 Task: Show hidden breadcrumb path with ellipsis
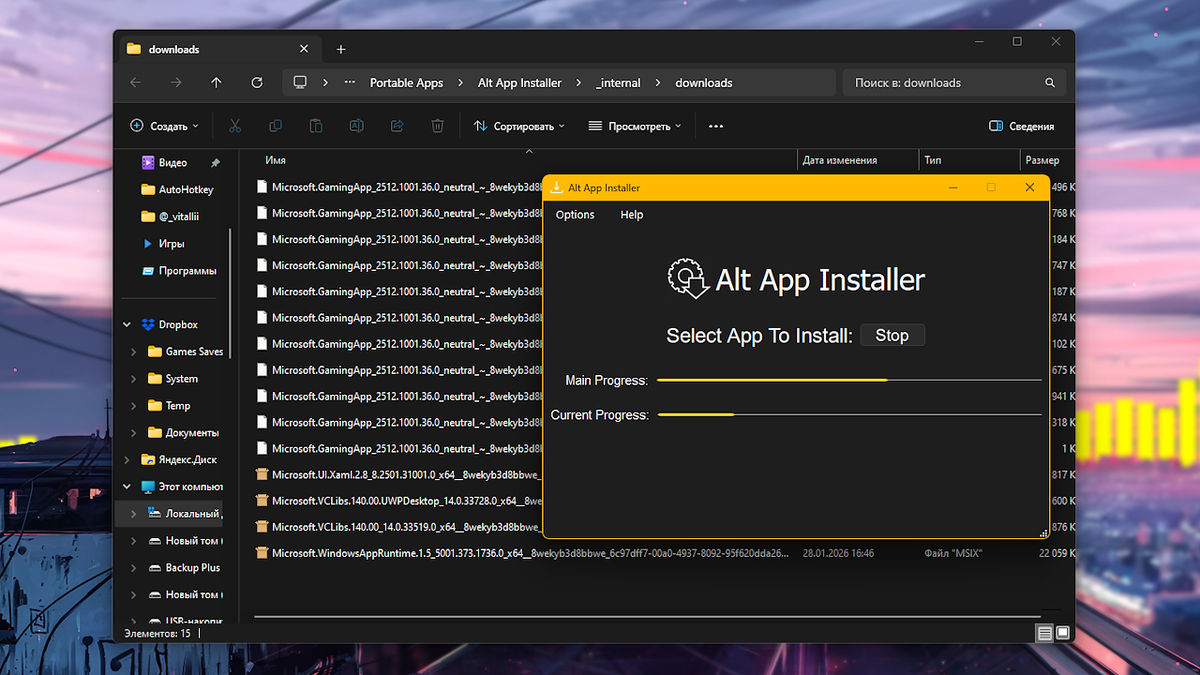(x=349, y=83)
